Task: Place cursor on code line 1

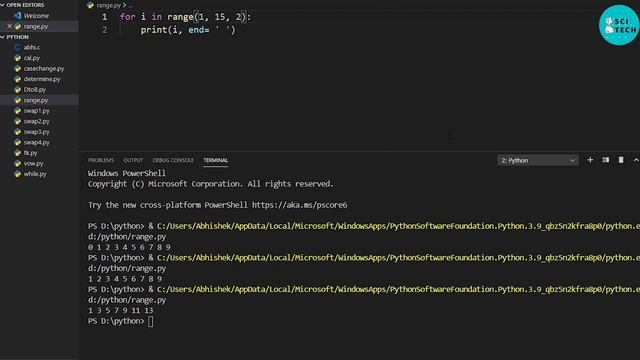Action: click(185, 17)
